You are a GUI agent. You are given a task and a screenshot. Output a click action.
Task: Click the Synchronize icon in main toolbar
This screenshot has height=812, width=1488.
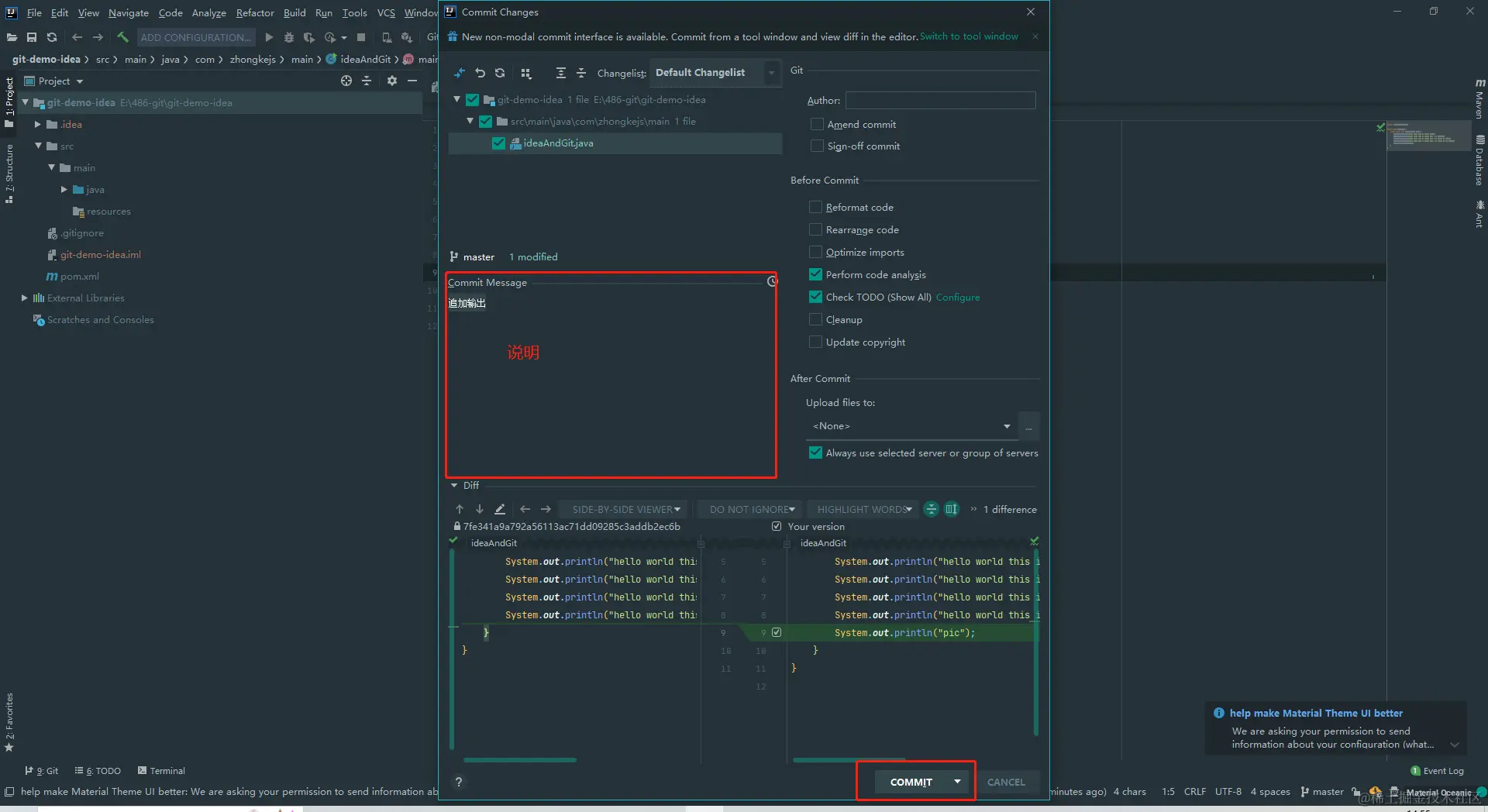[52, 36]
